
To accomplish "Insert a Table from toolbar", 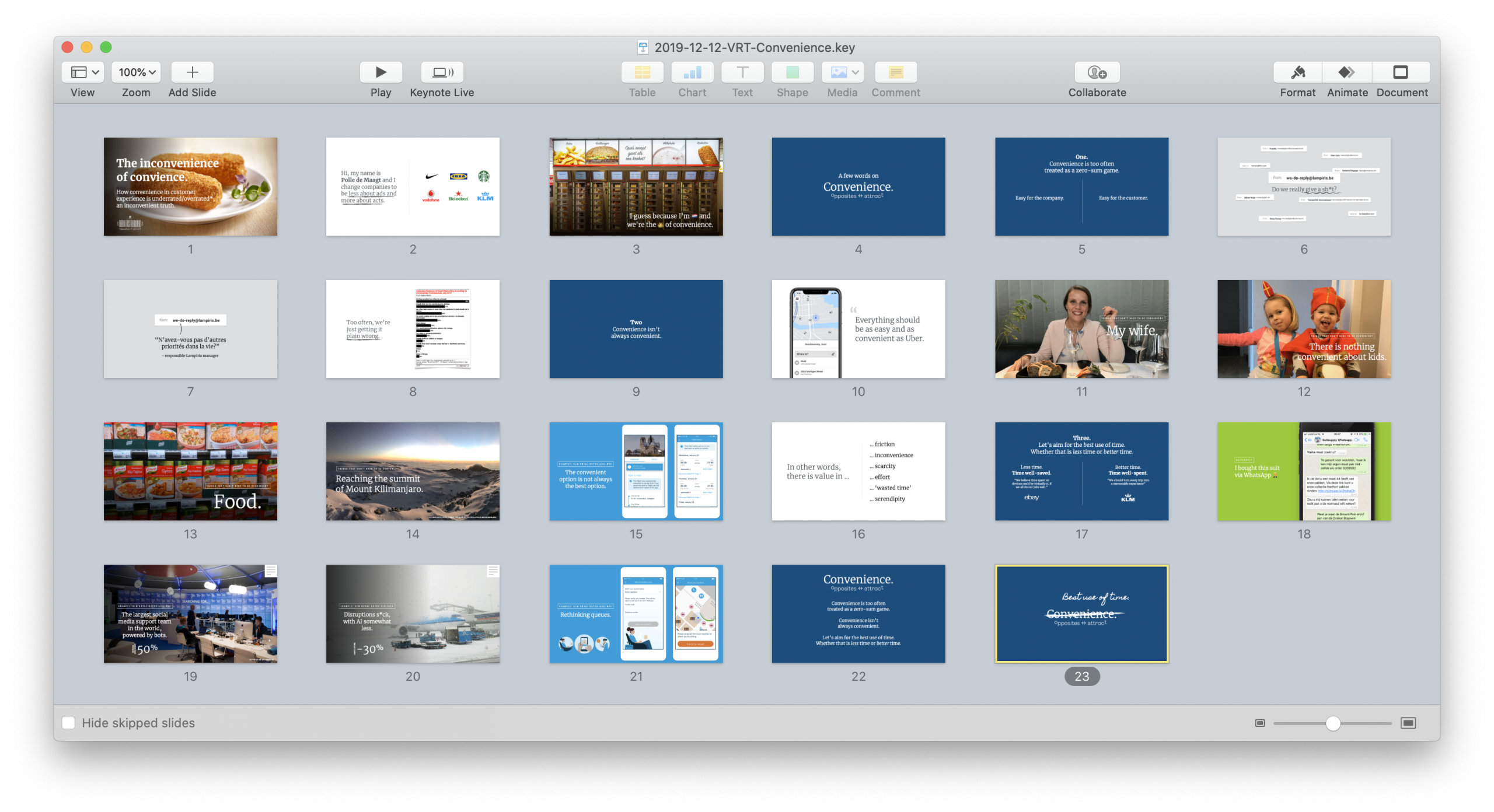I will click(642, 72).
